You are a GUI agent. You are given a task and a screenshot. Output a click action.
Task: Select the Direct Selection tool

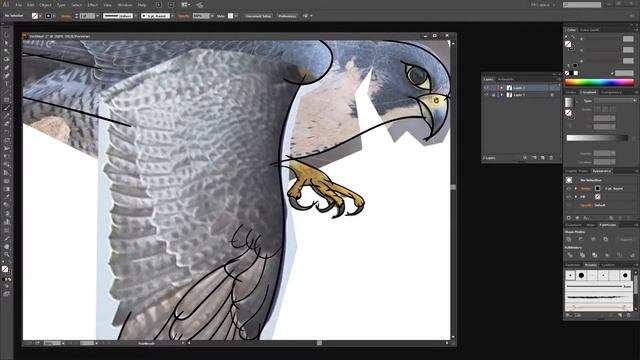coord(6,43)
